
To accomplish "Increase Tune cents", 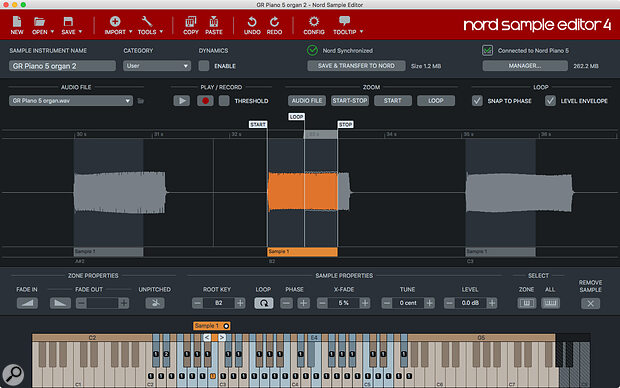I will tap(429, 303).
